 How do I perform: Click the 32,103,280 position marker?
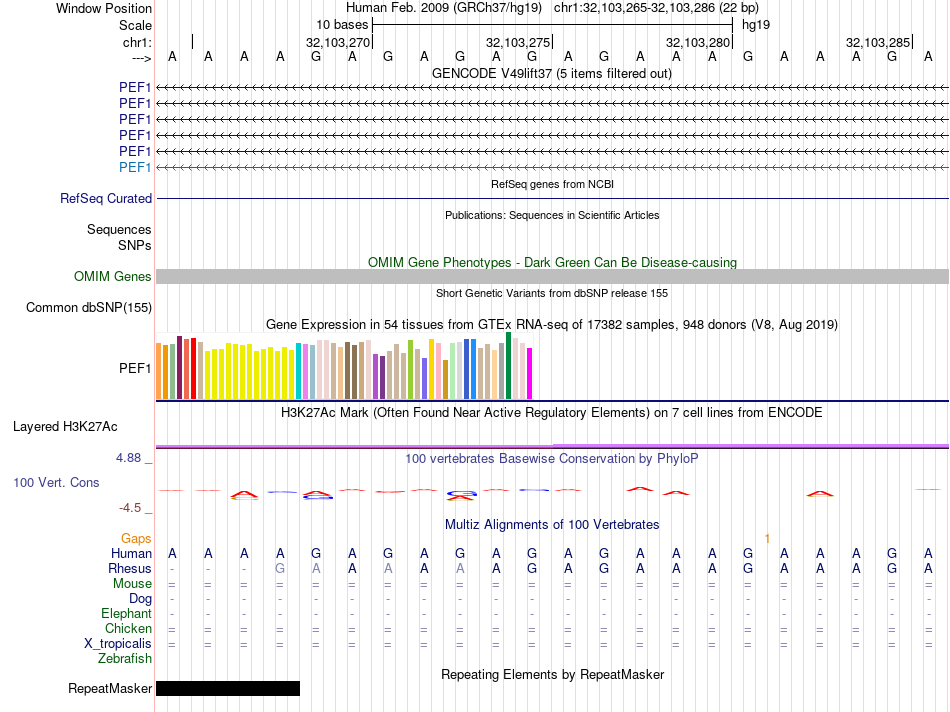(697, 42)
